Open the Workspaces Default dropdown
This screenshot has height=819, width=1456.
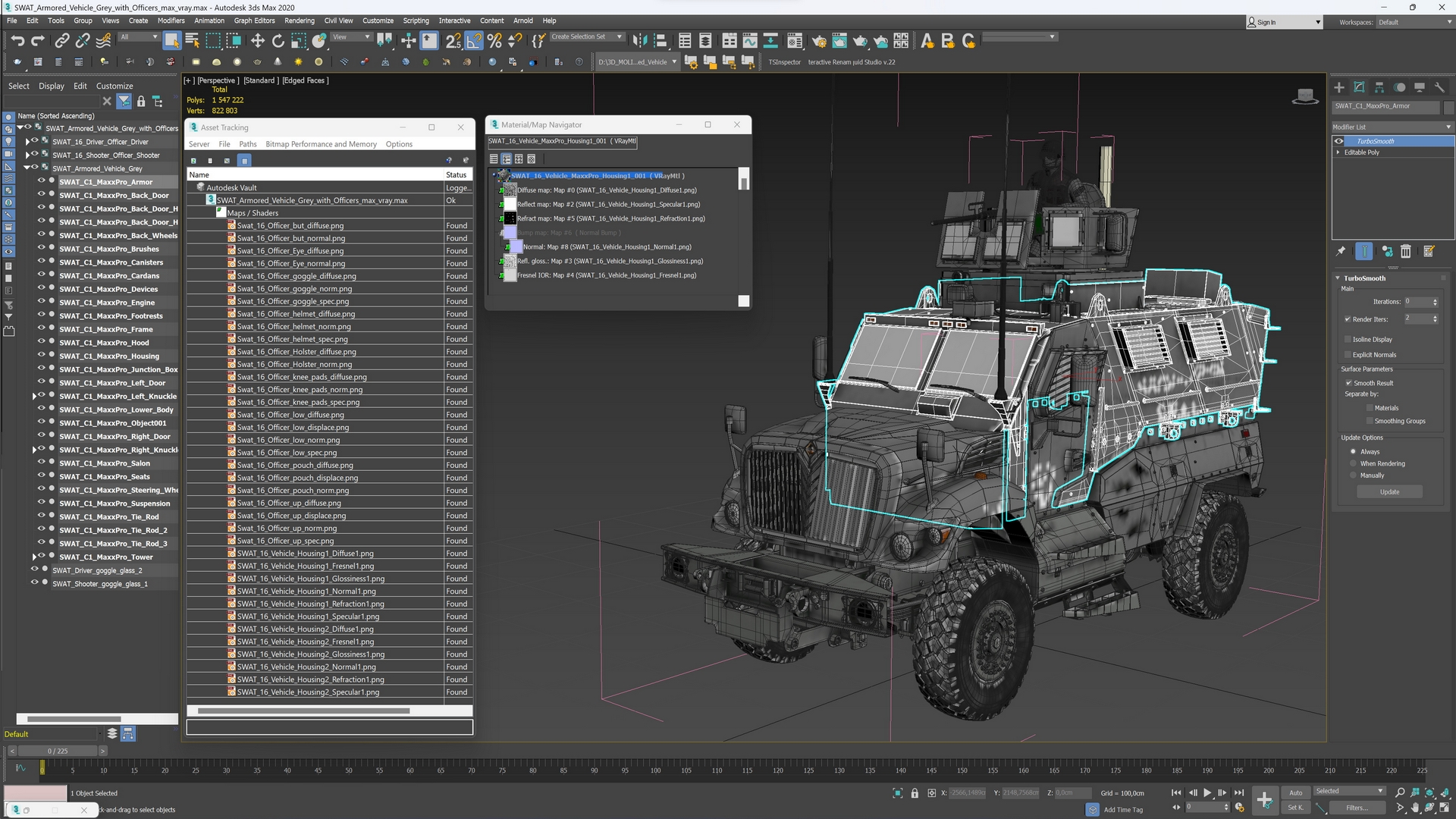pos(1414,22)
